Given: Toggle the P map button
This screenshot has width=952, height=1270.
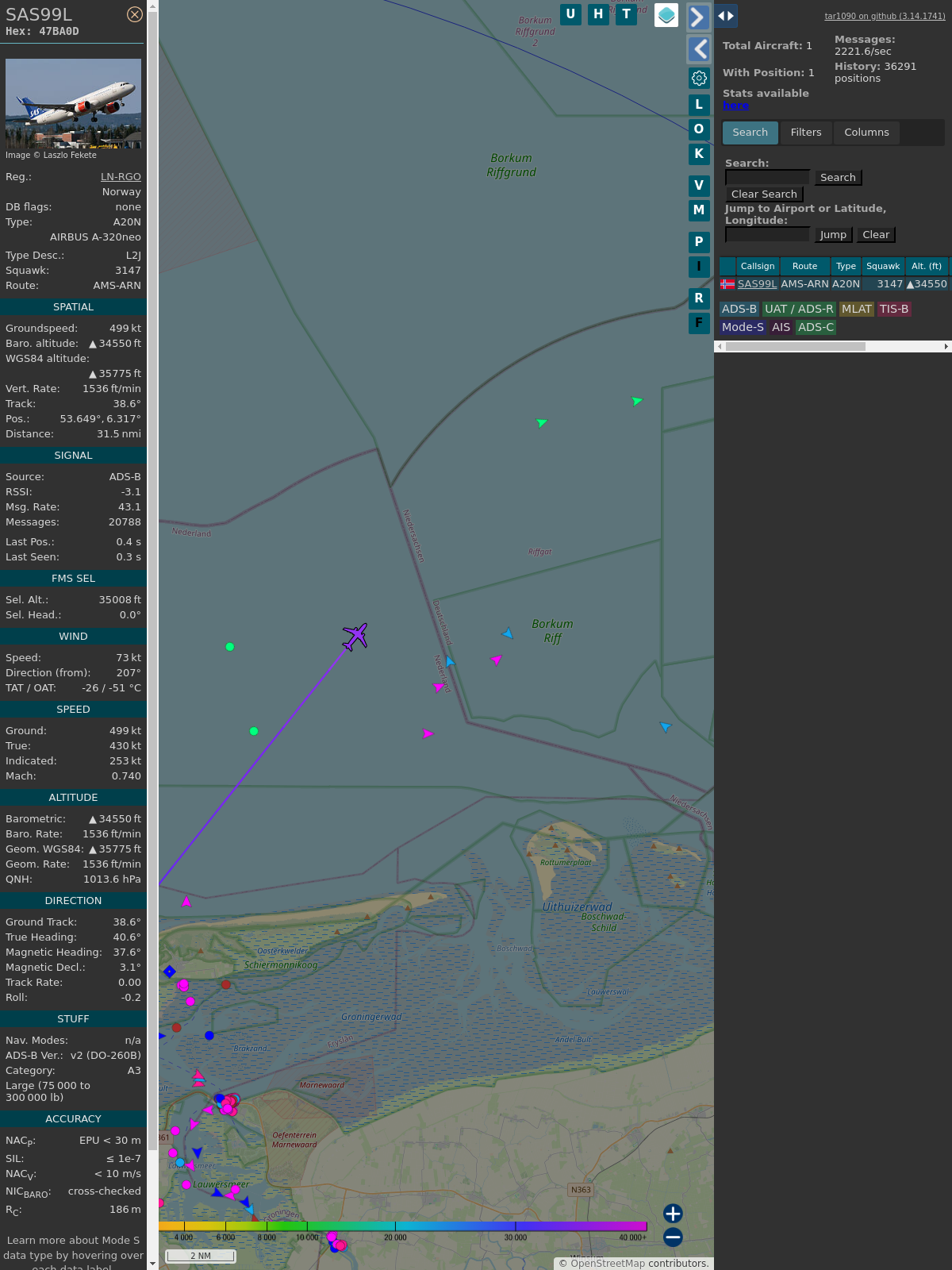Looking at the screenshot, I should coord(699,242).
